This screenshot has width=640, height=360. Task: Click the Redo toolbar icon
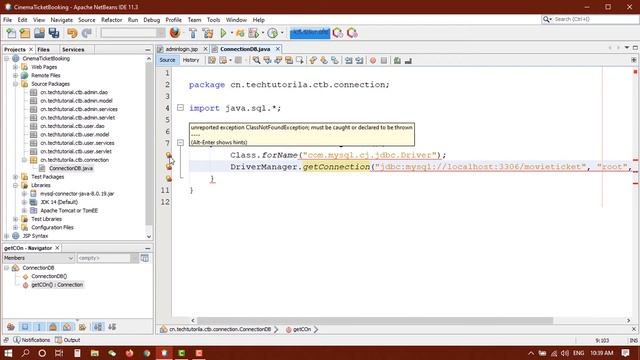[x=87, y=33]
